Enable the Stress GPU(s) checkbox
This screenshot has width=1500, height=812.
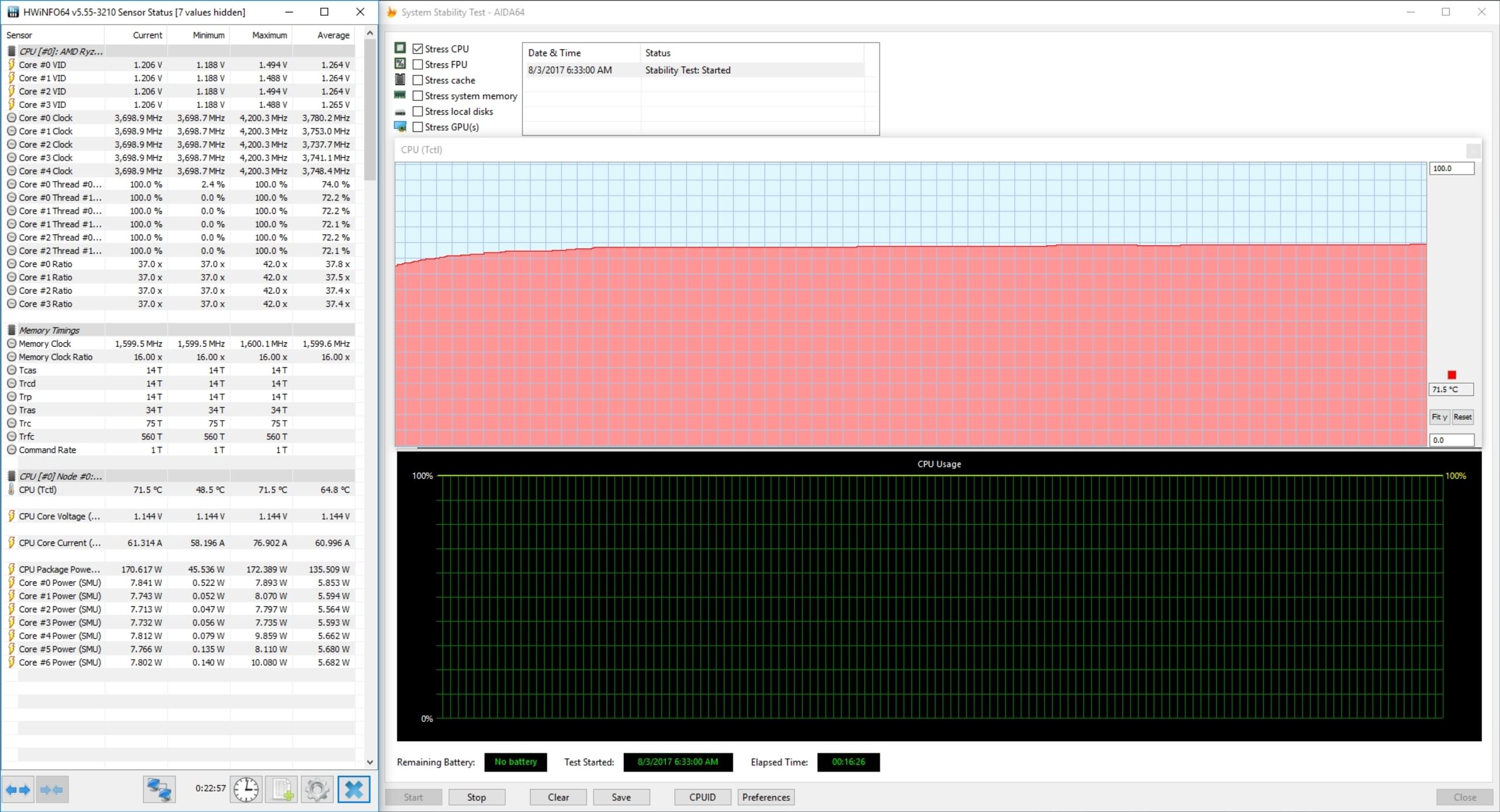coord(418,127)
